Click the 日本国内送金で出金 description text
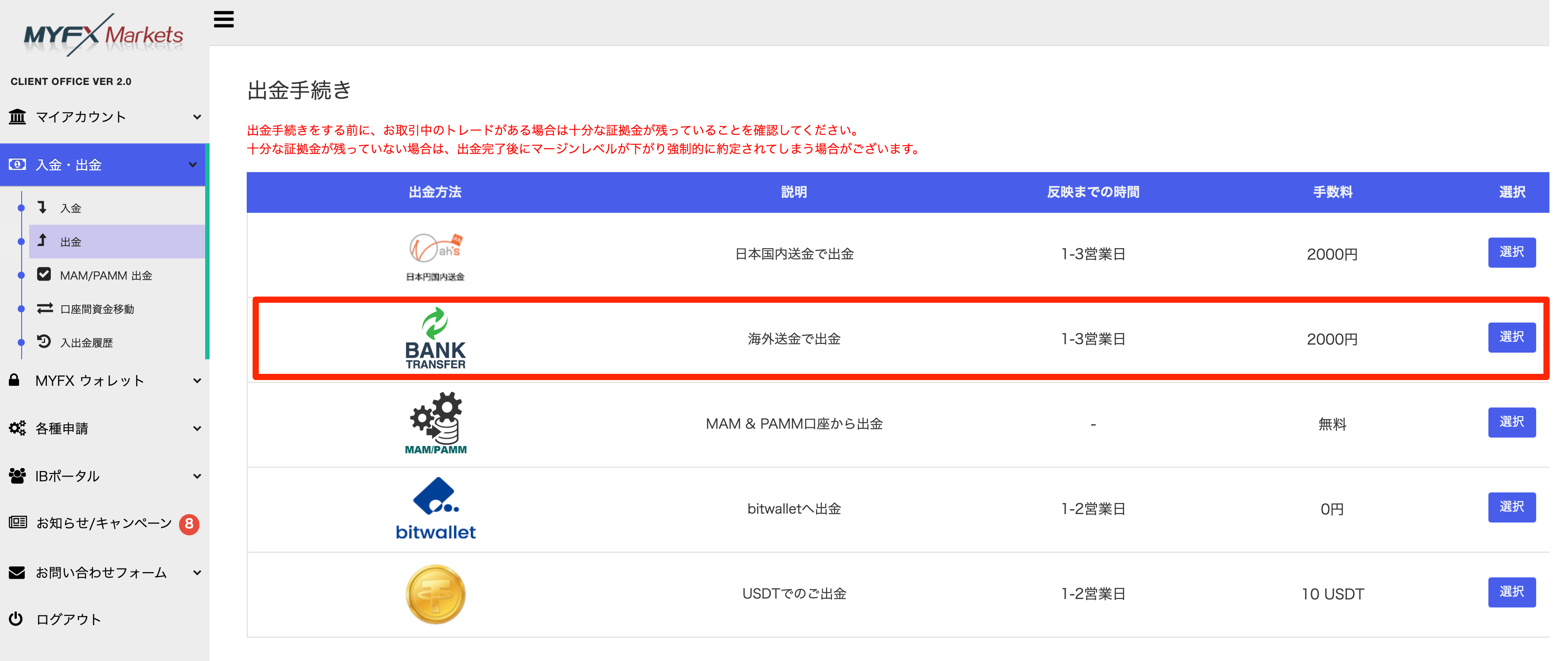Image resolution: width=1568 pixels, height=661 pixels. tap(794, 254)
